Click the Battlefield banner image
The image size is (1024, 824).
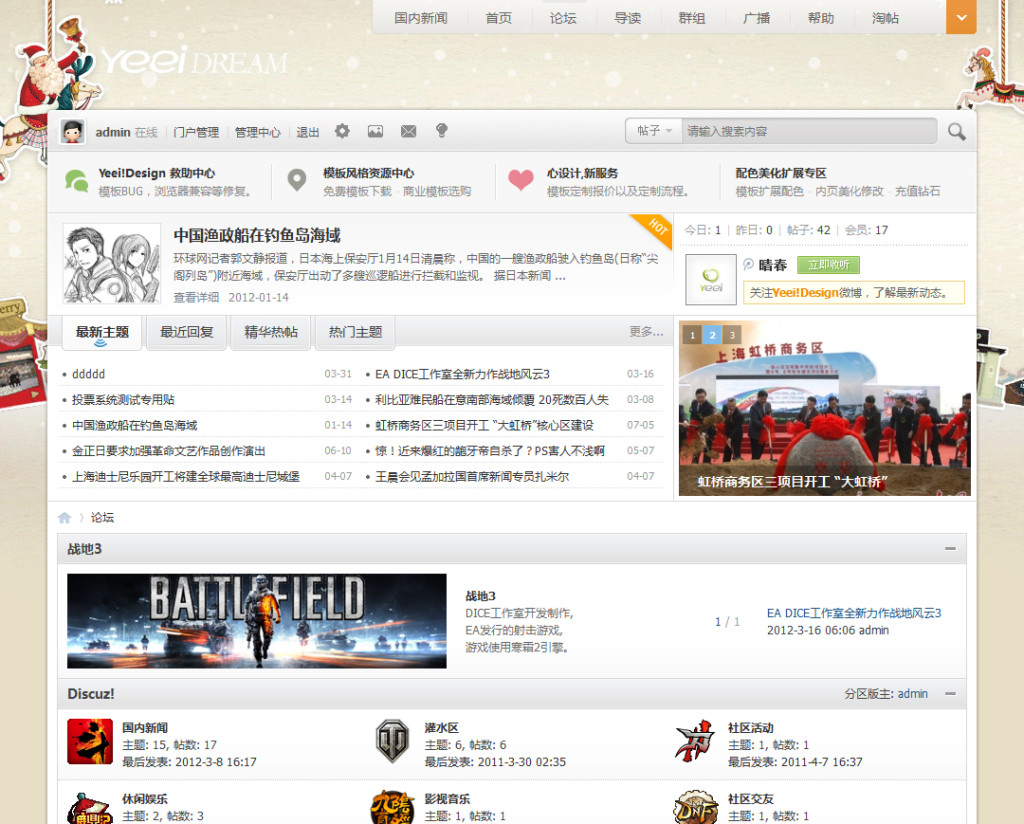(257, 621)
